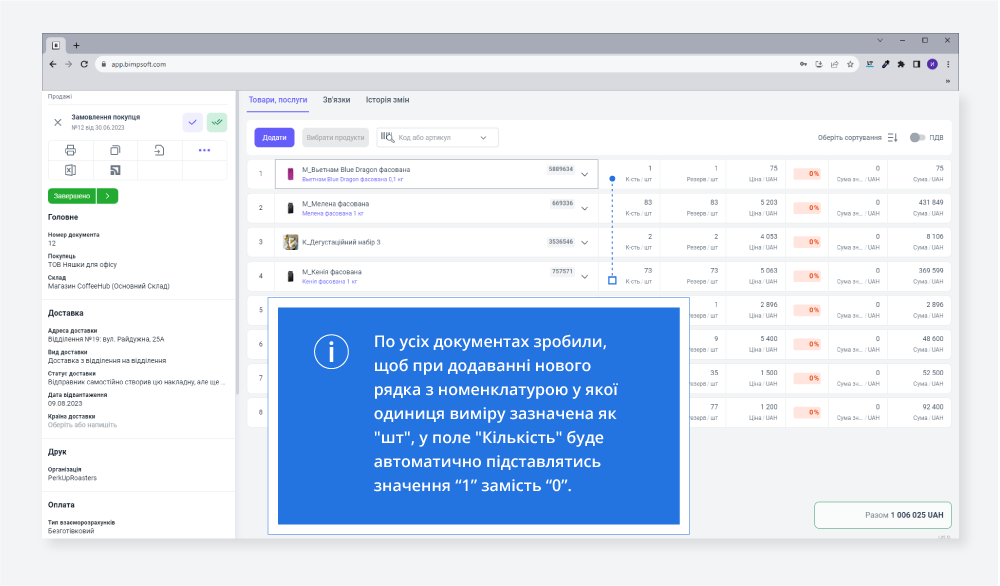
Task: Click the sorting order icon
Action: pyautogui.click(x=893, y=137)
